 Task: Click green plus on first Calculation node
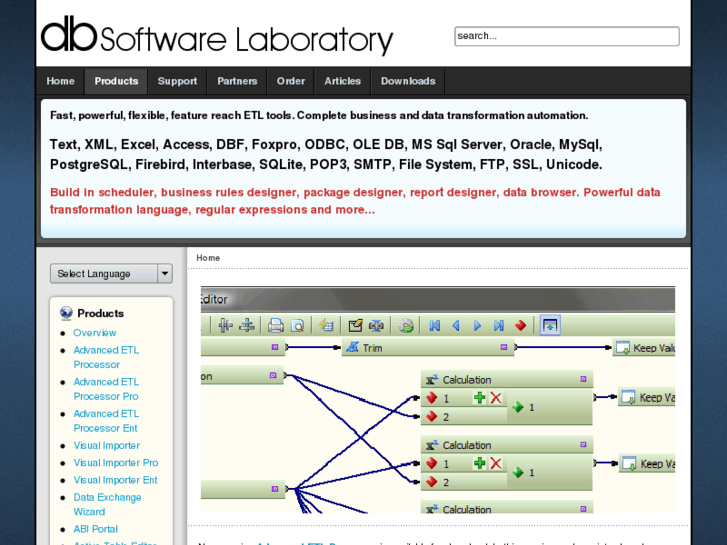click(x=479, y=398)
